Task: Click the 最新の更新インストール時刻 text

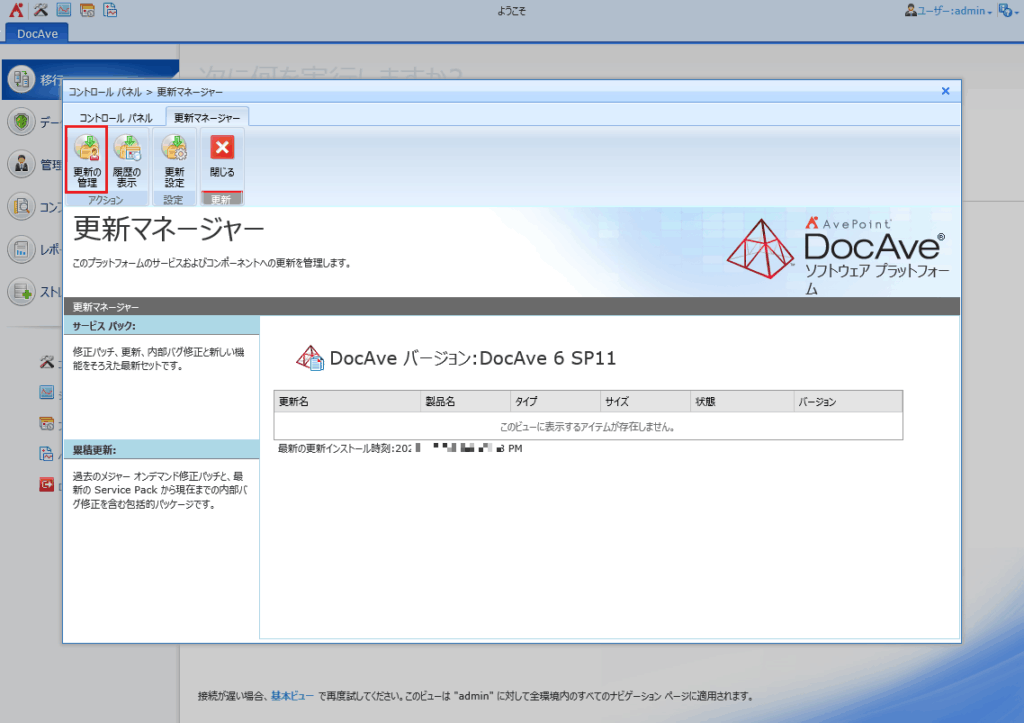Action: (x=400, y=449)
